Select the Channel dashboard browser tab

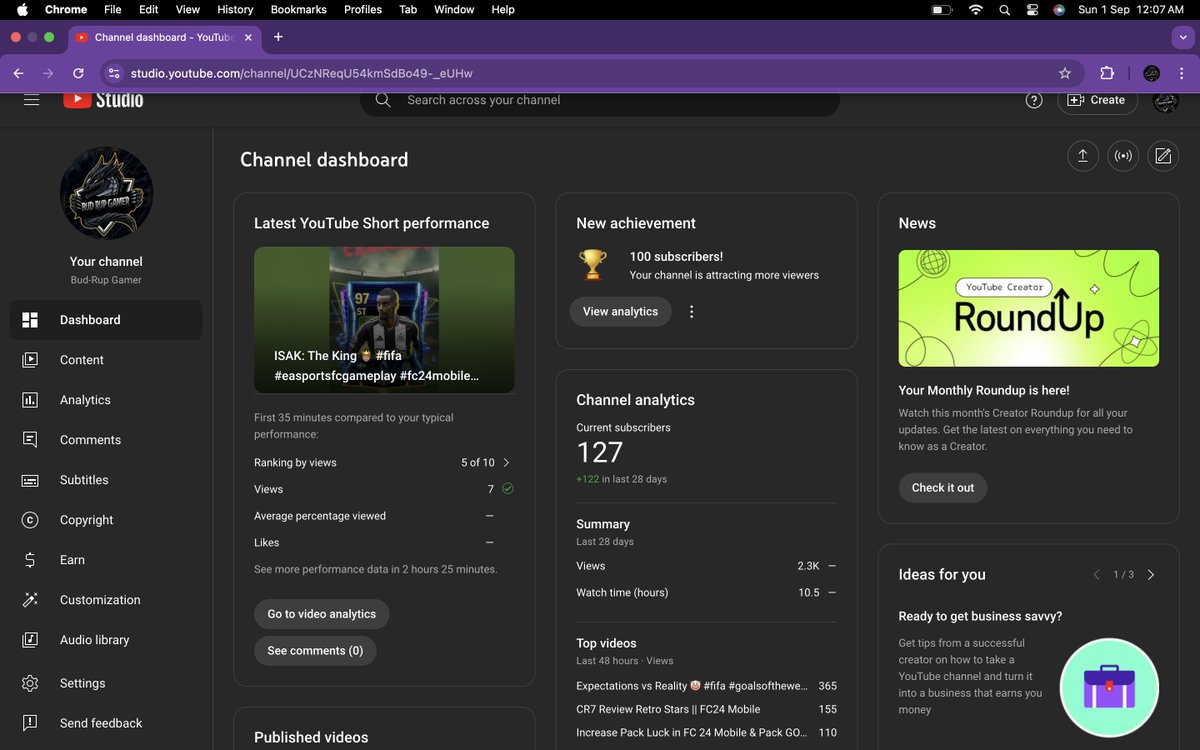coord(163,37)
